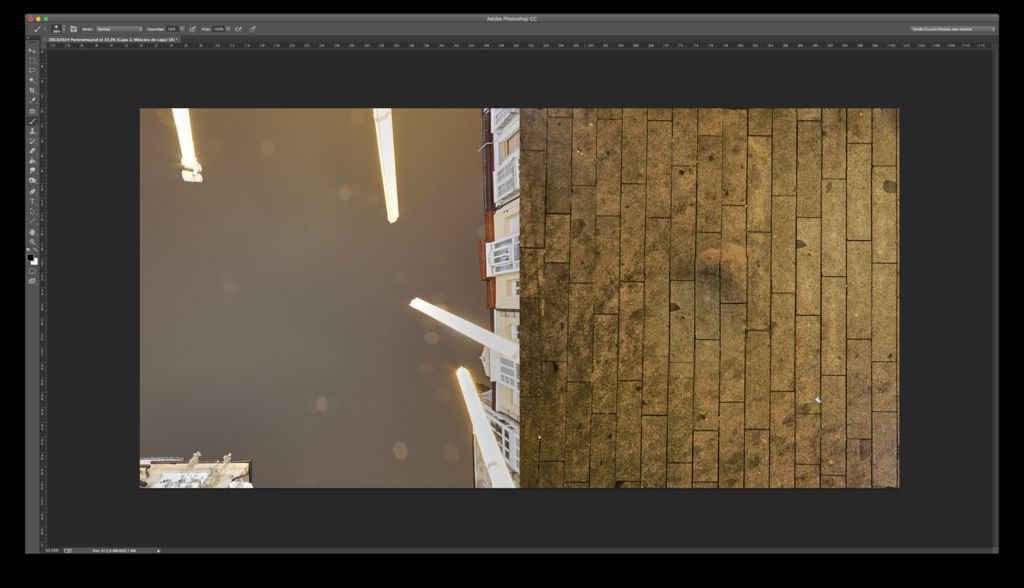The width and height of the screenshot is (1024, 588).
Task: Select the Sponge tool
Action: click(32, 180)
